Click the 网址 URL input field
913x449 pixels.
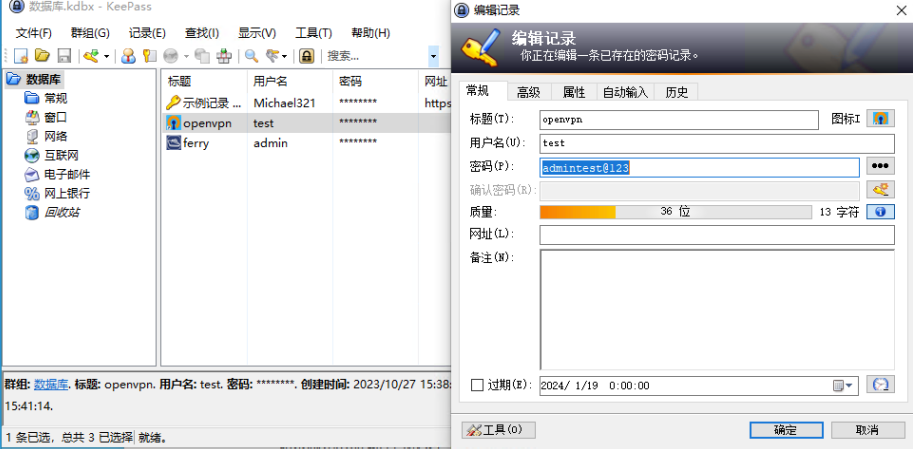coord(717,235)
